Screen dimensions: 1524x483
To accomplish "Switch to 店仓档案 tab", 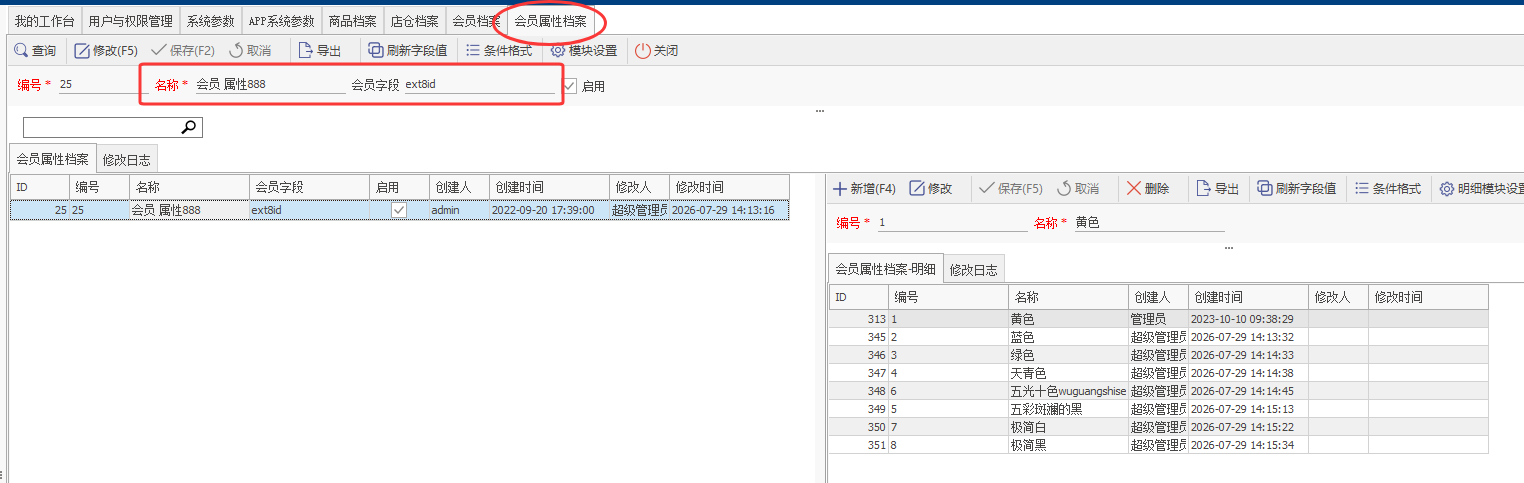I will pyautogui.click(x=414, y=21).
